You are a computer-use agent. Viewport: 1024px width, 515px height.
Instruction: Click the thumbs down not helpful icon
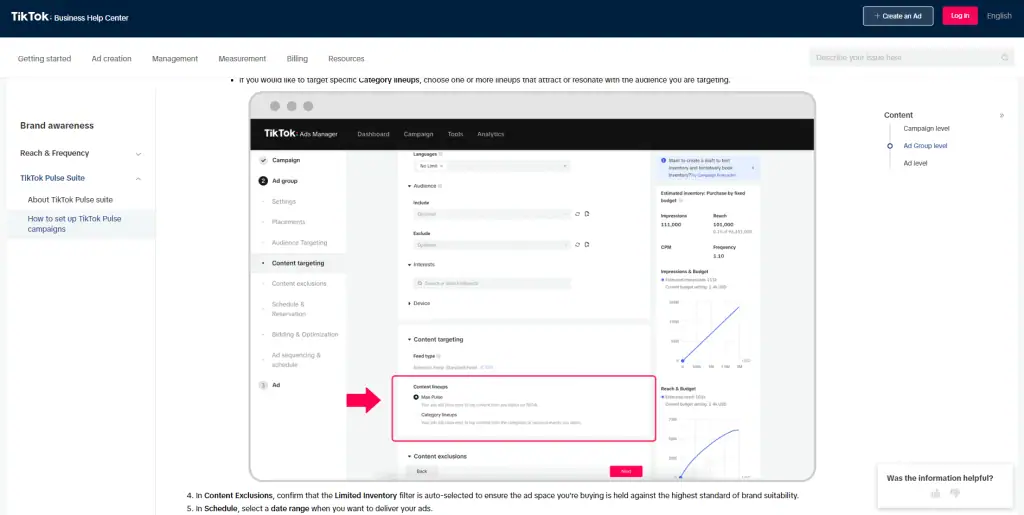(x=955, y=493)
